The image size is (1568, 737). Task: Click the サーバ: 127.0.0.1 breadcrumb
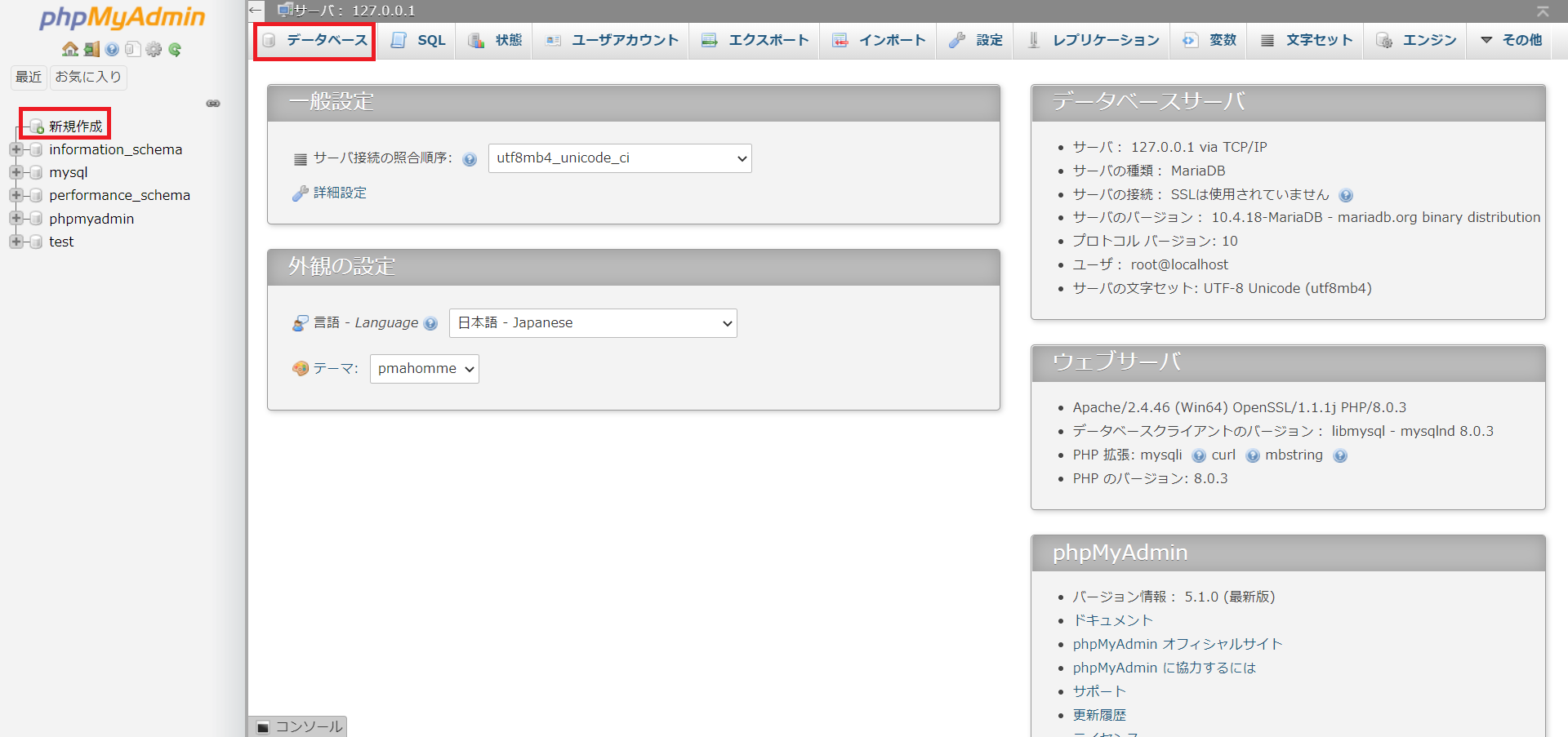click(354, 11)
